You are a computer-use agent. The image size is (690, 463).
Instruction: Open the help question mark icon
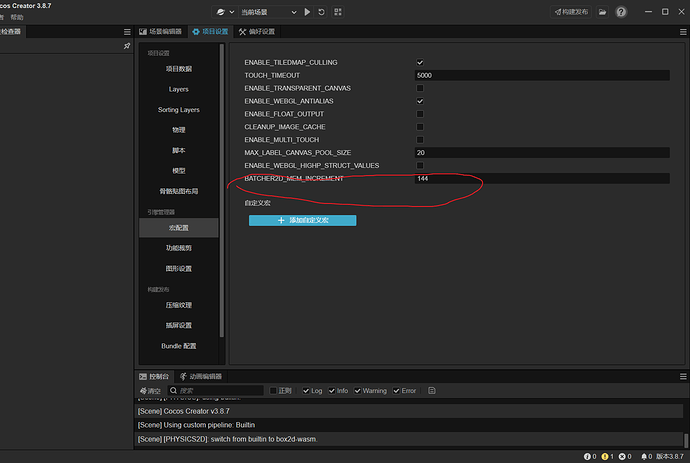[621, 12]
